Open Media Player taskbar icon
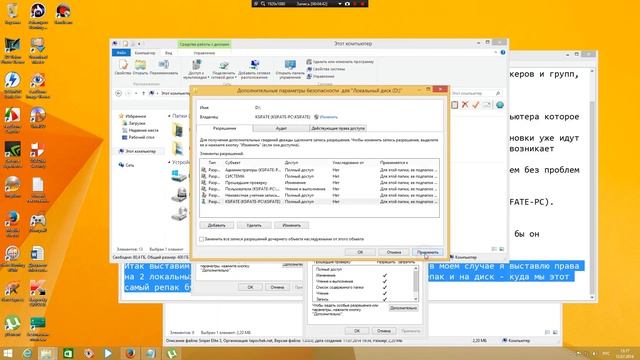 pyautogui.click(x=108, y=353)
